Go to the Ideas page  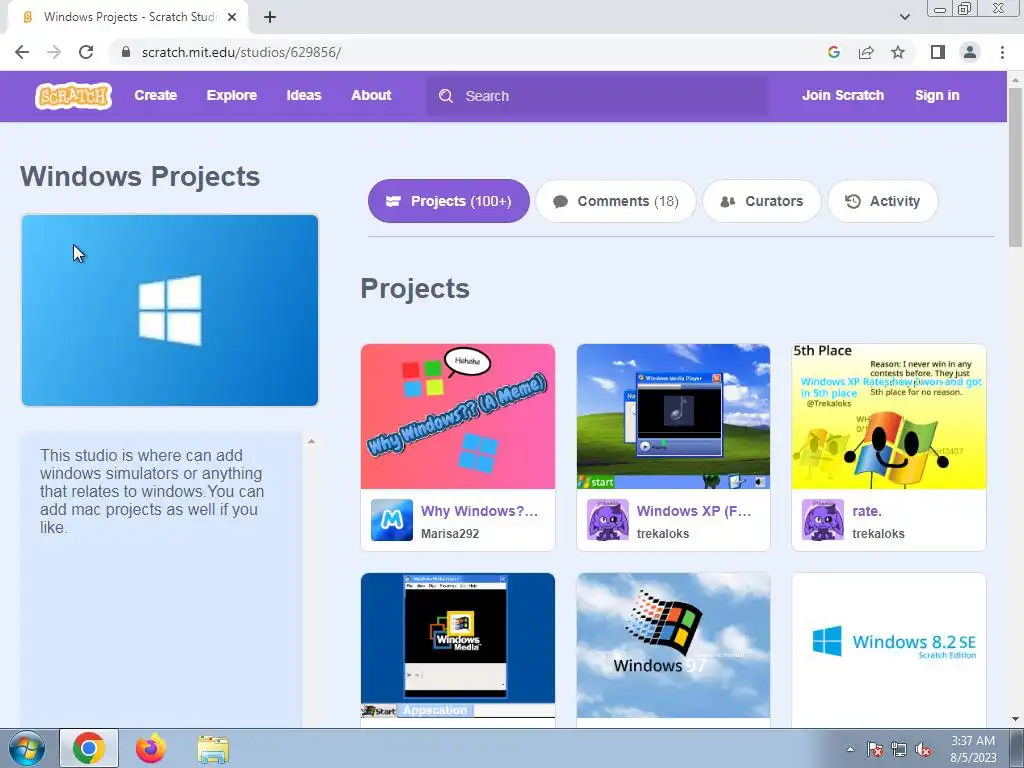(304, 95)
